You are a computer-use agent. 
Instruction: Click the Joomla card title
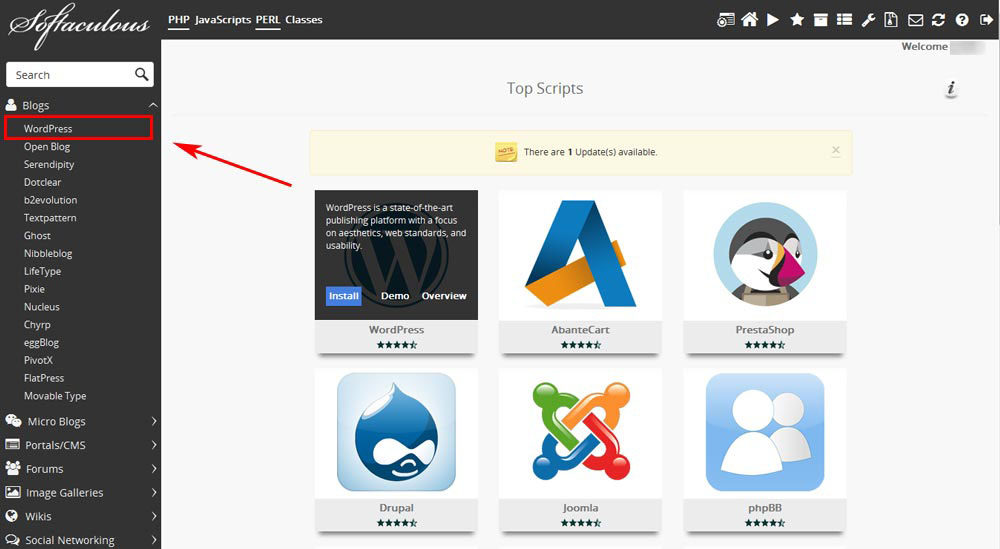(x=580, y=508)
